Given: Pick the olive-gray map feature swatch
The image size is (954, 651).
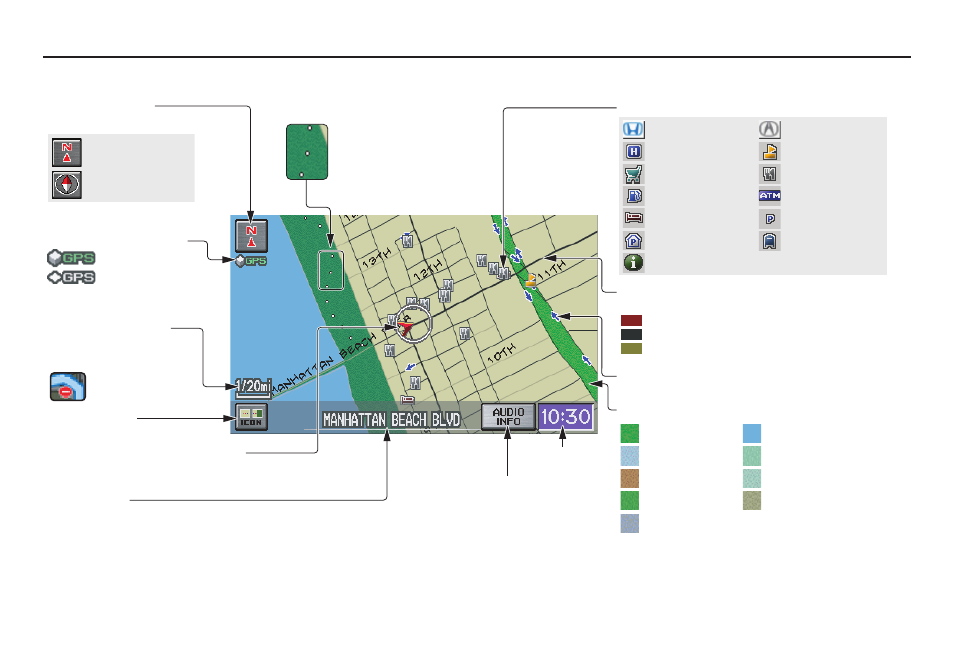Looking at the screenshot, I should pyautogui.click(x=752, y=500).
